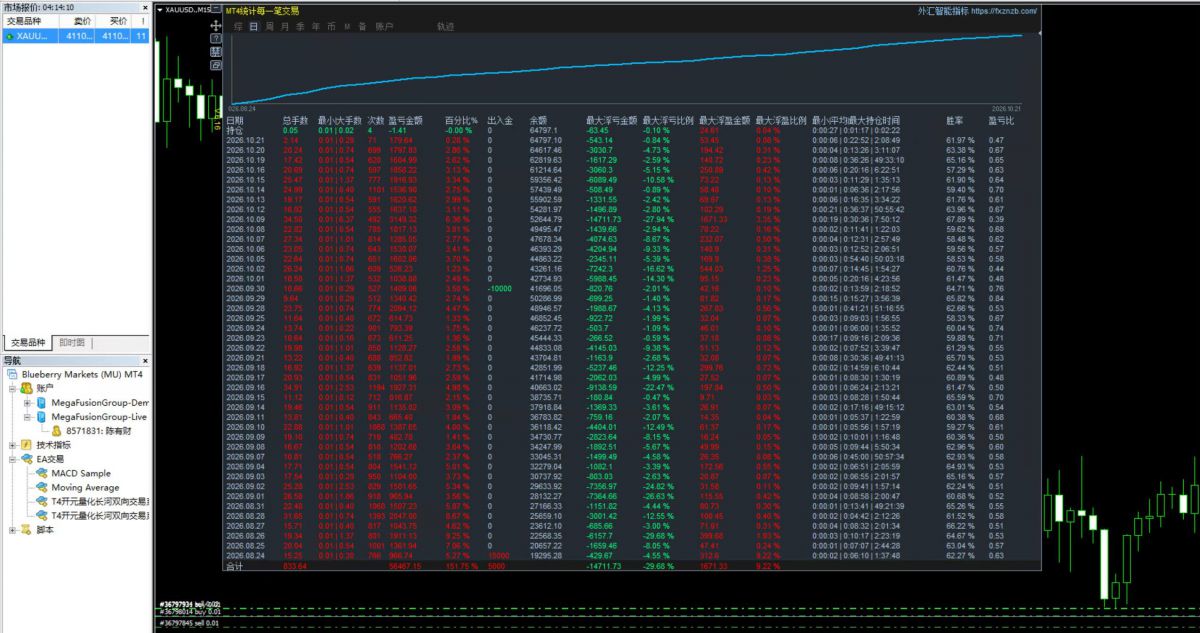The image size is (1200, 633).
Task: Click the MegaFusionGroup-Demo server icon
Action: [x=42, y=402]
